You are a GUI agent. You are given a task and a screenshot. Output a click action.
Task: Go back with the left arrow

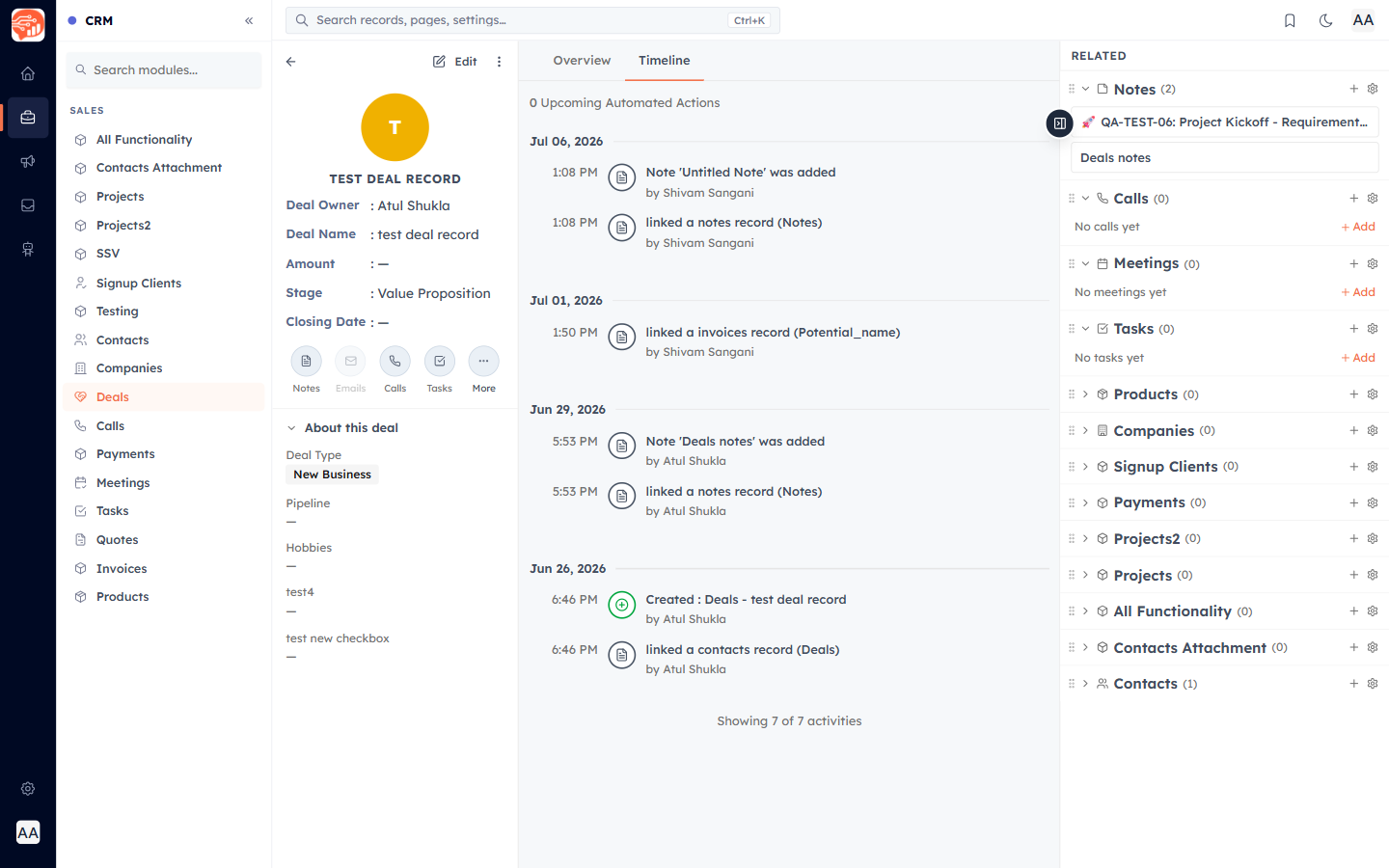click(x=291, y=62)
